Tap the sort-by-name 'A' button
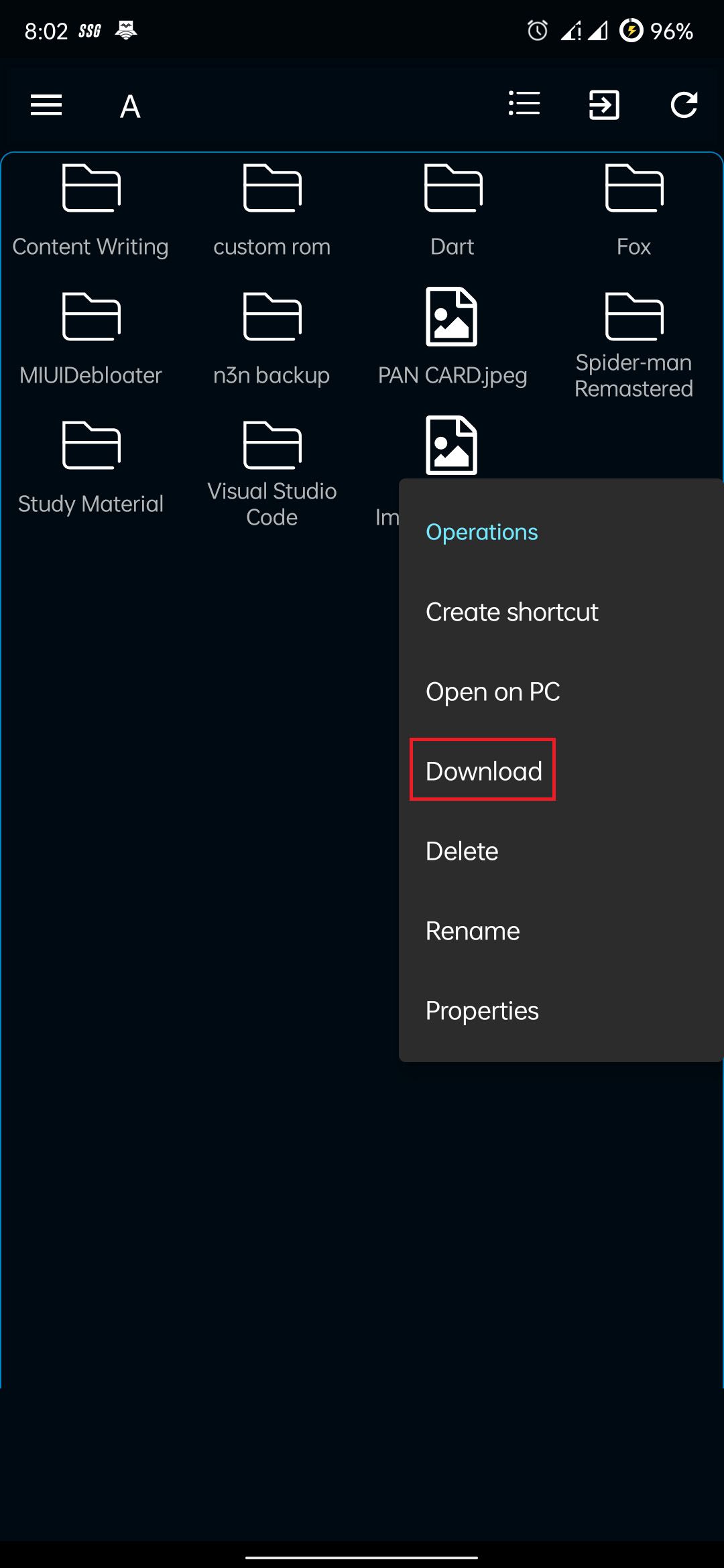 pos(130,107)
